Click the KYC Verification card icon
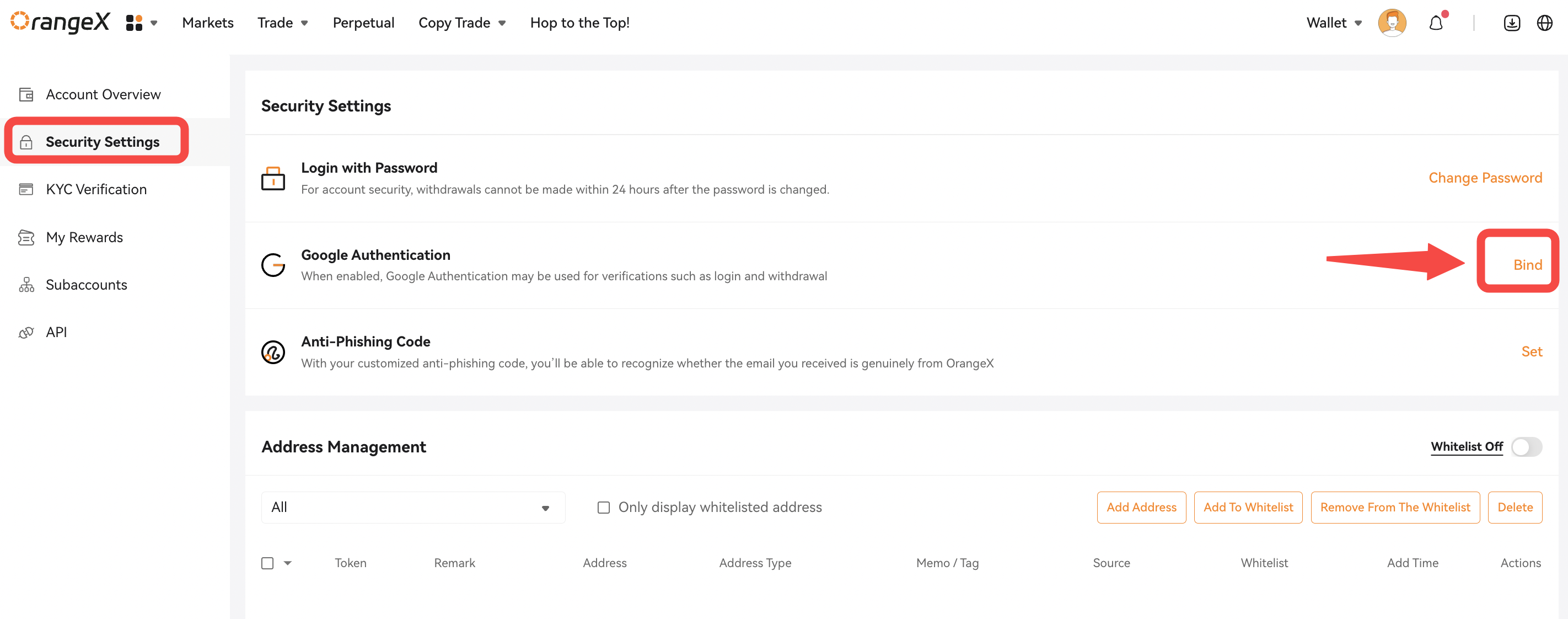This screenshot has width=1568, height=619. coord(26,189)
